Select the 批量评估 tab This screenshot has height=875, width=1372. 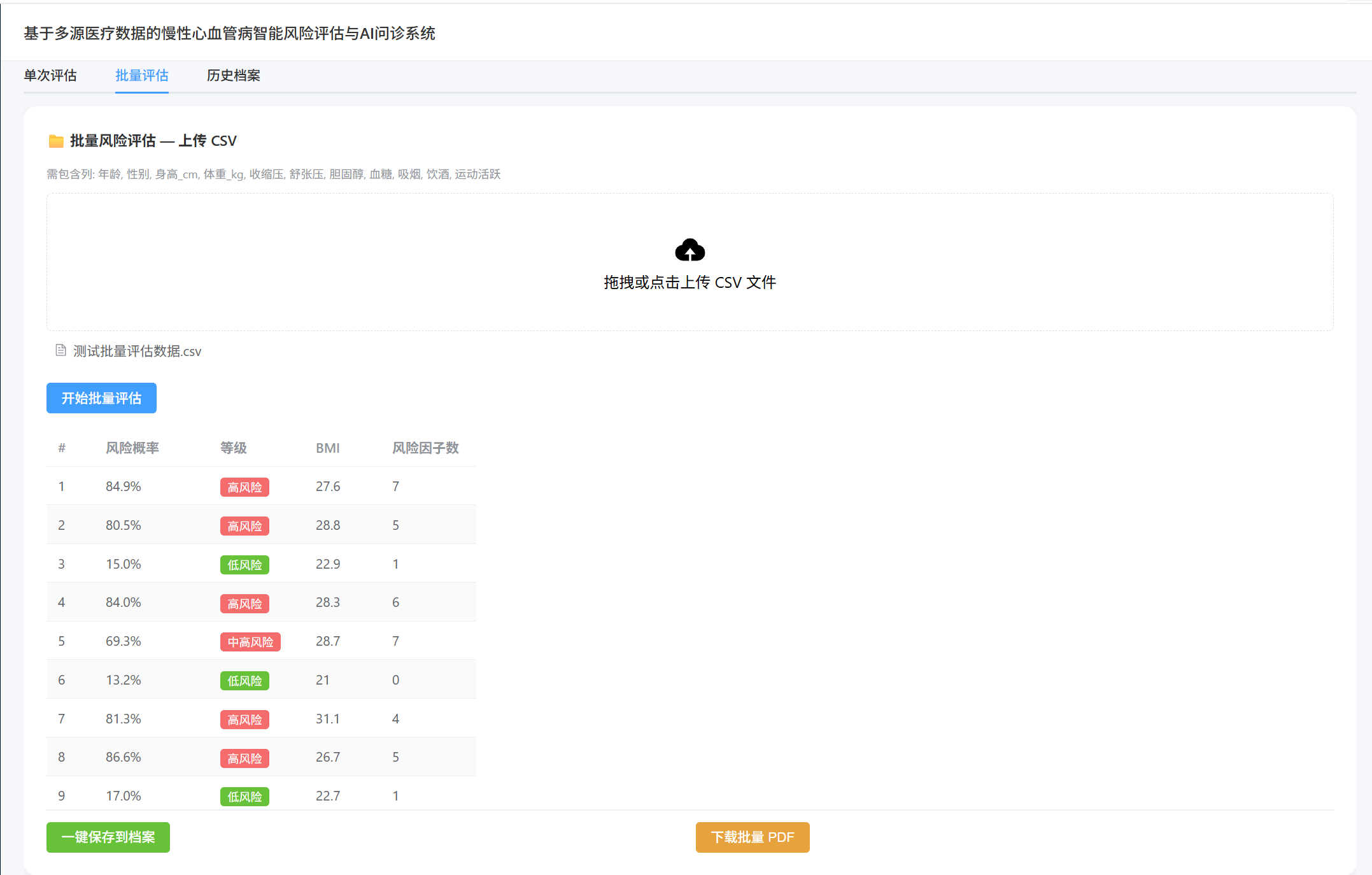(x=142, y=75)
